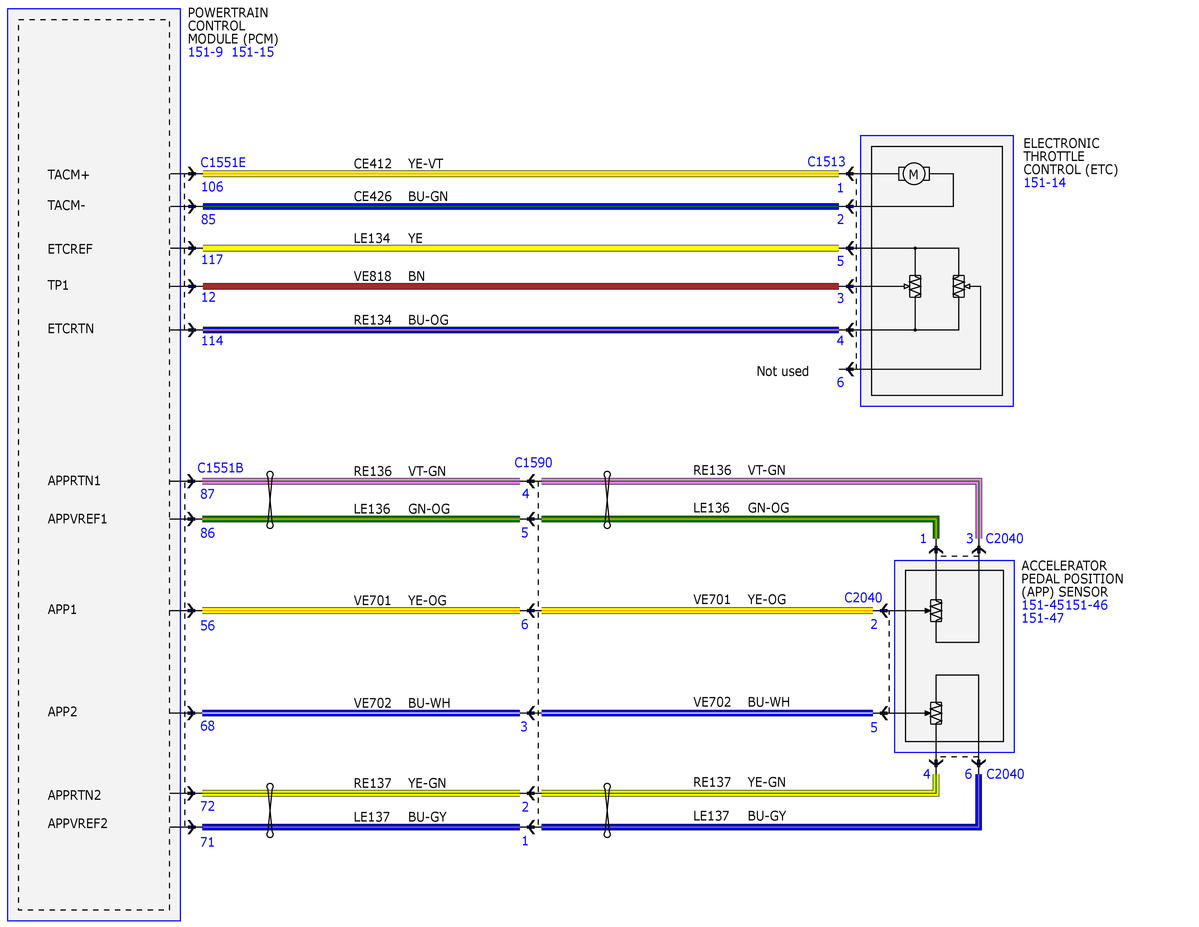
Task: Select connector label C1513
Action: tap(826, 161)
